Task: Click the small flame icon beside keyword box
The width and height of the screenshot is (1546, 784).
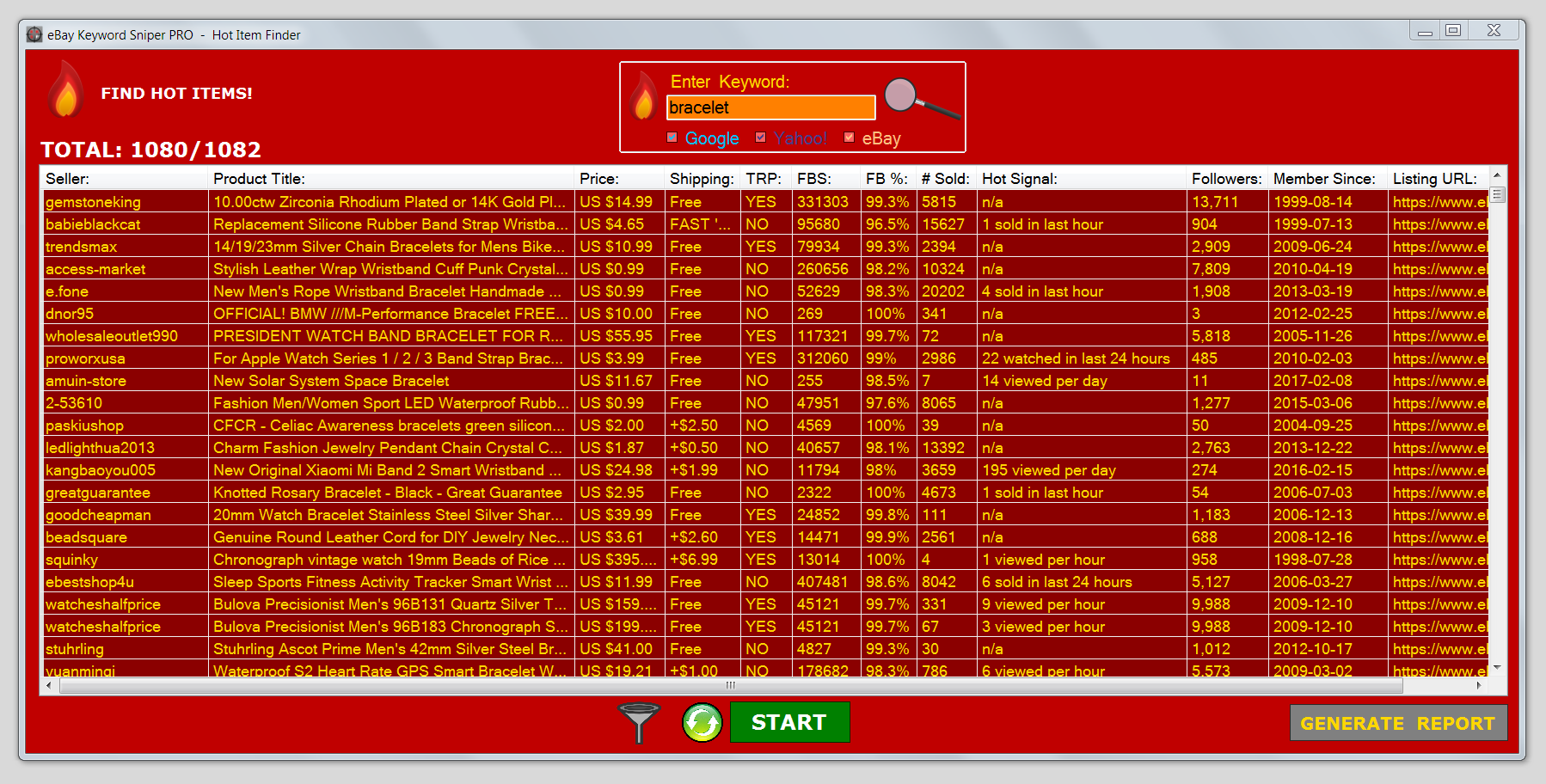Action: (643, 95)
